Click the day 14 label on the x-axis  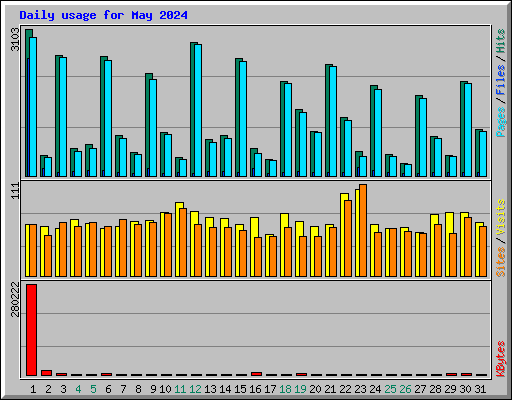point(225,389)
